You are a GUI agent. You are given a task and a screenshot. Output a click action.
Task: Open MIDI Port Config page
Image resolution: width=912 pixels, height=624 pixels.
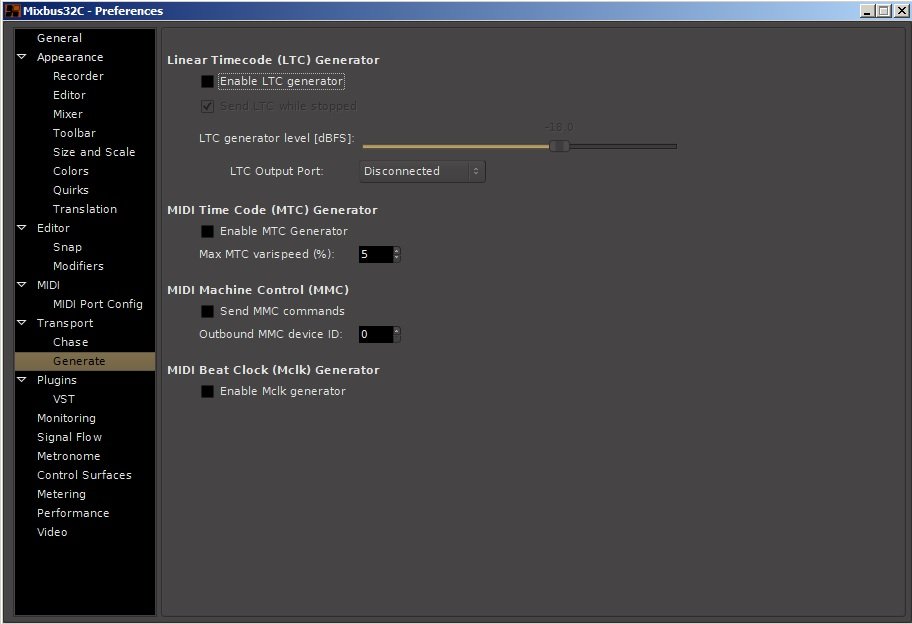pos(98,304)
